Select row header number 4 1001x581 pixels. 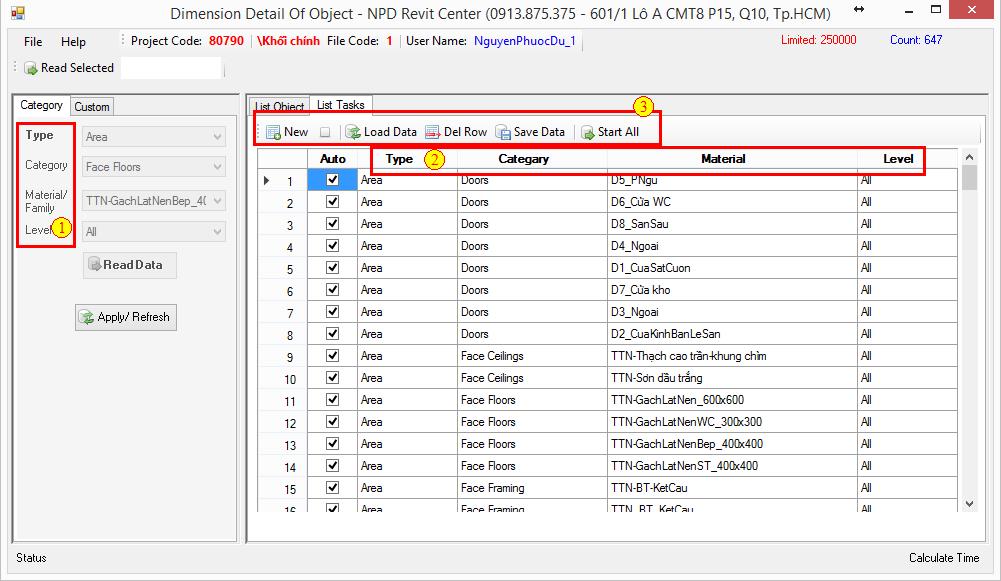[x=283, y=246]
